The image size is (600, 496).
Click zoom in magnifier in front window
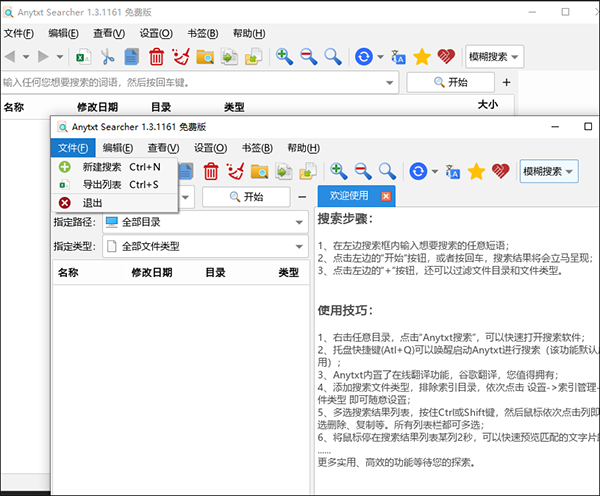339,171
